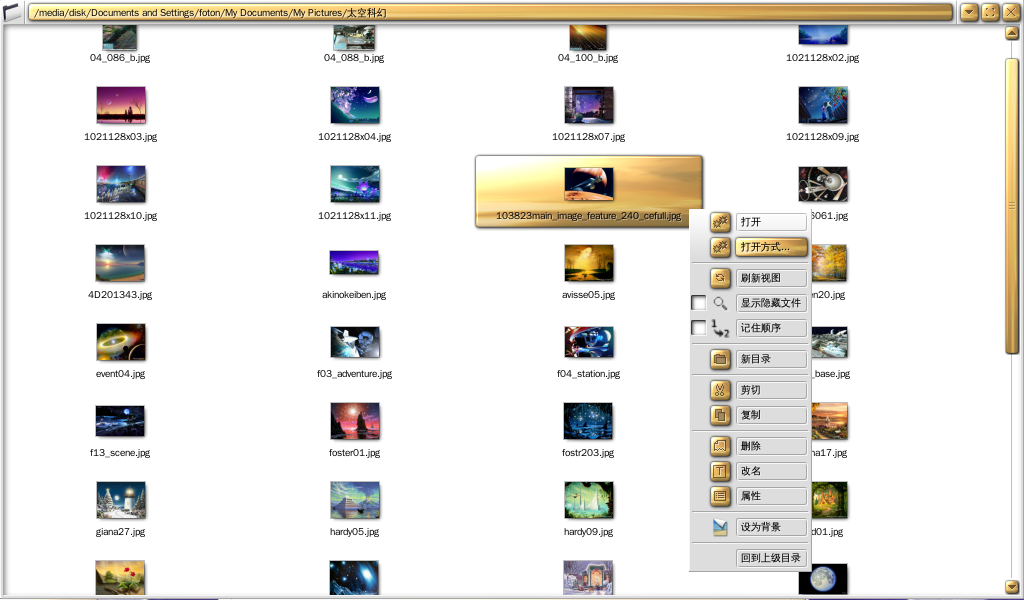The width and height of the screenshot is (1024, 600).
Task: Click the giana27.jpg file name
Action: coord(120,531)
